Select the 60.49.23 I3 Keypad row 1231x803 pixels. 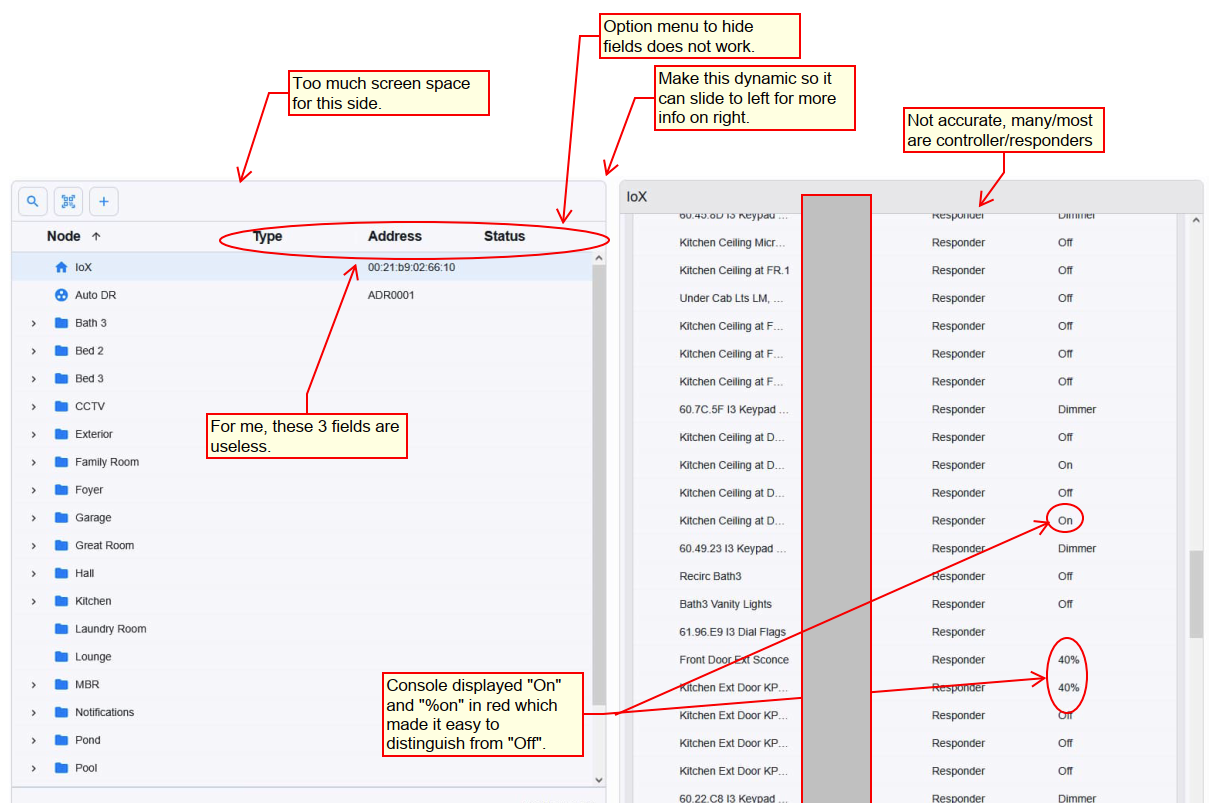pos(903,548)
